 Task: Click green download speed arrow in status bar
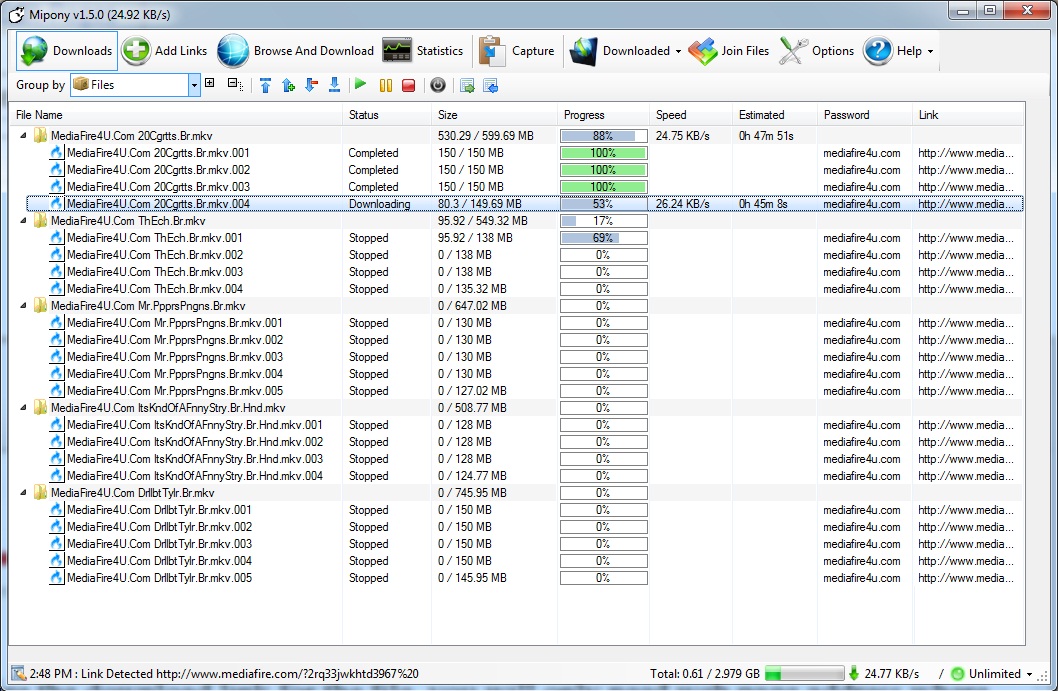854,673
